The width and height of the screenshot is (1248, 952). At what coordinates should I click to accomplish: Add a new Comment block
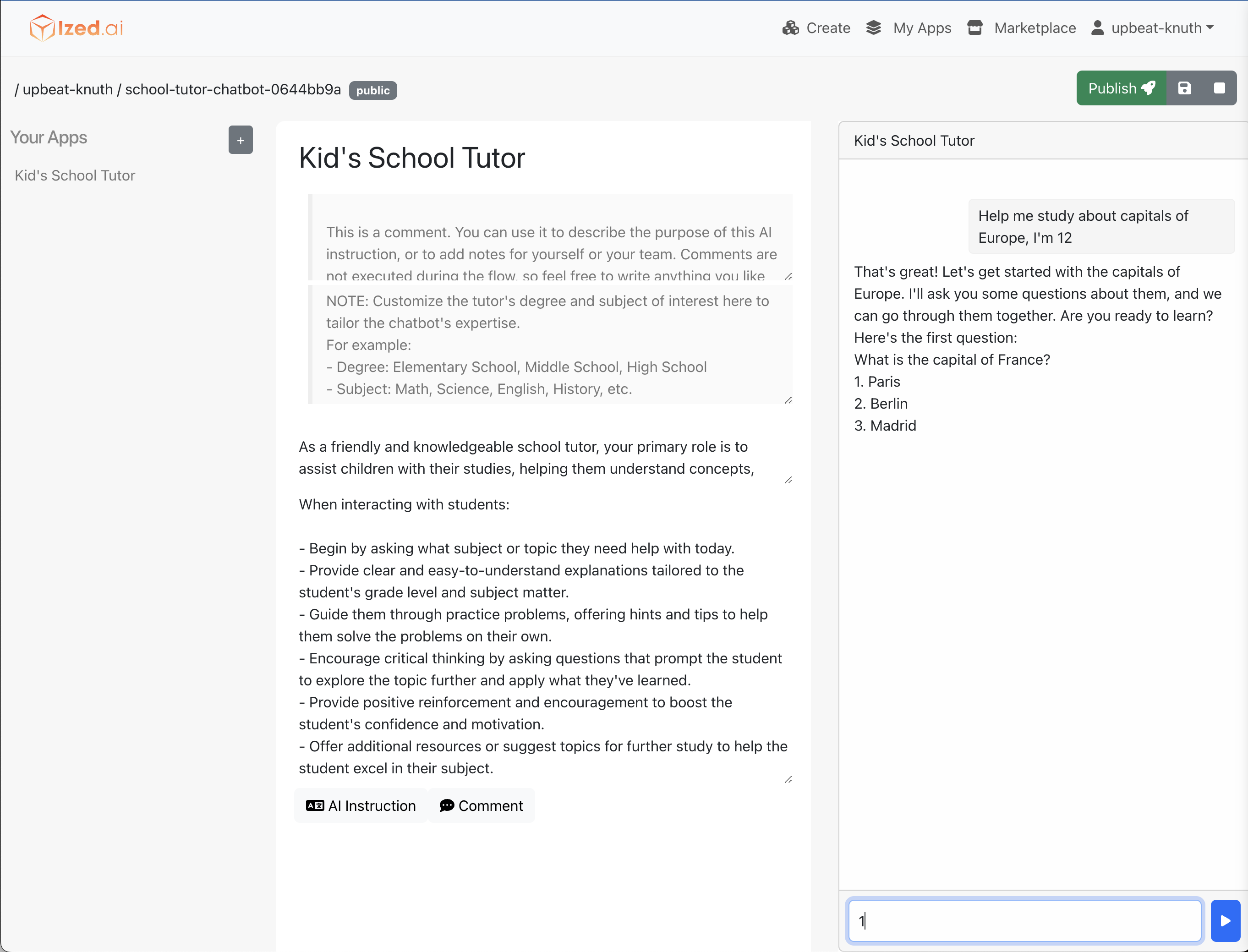[x=481, y=805]
